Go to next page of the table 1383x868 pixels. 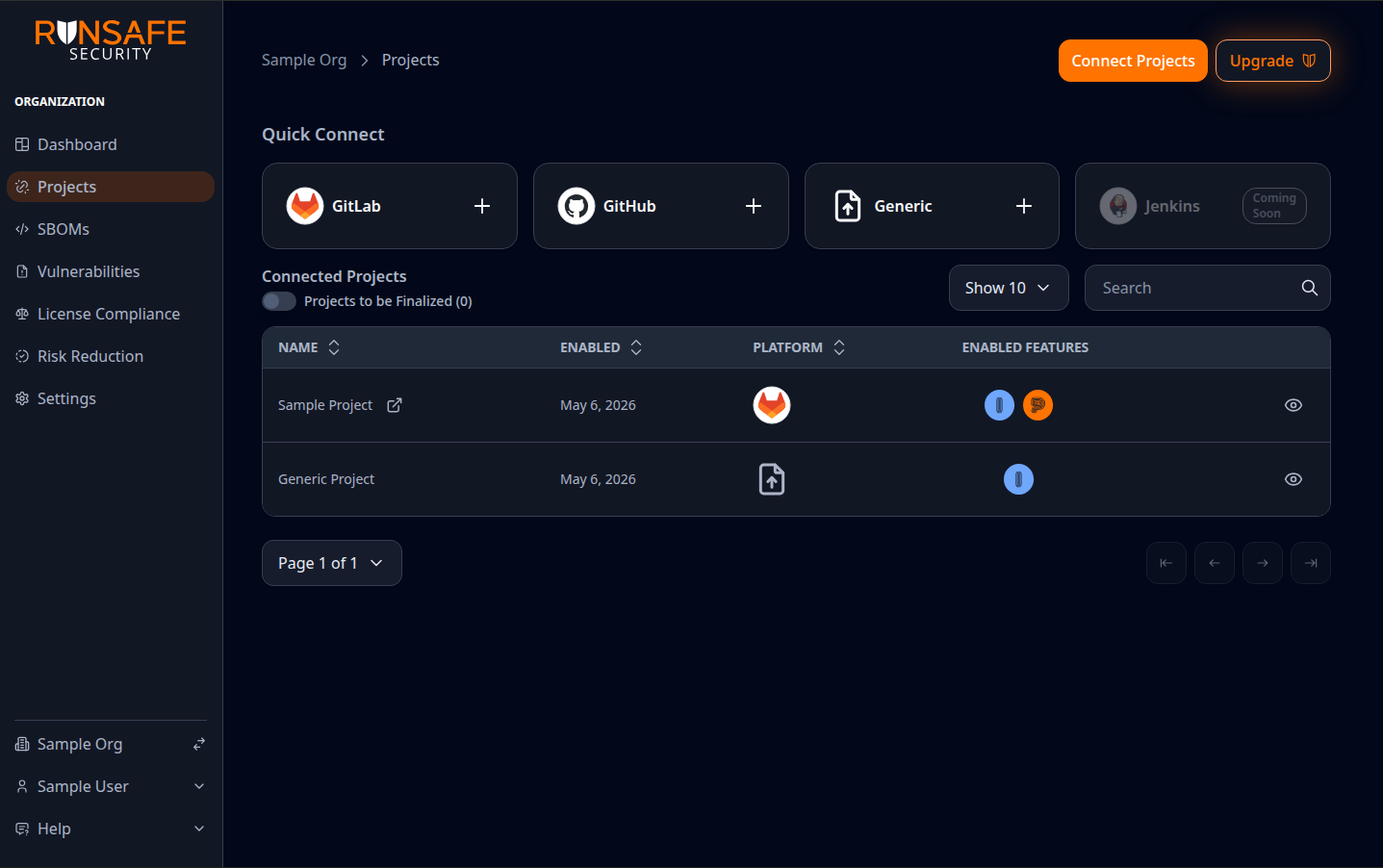click(1263, 563)
